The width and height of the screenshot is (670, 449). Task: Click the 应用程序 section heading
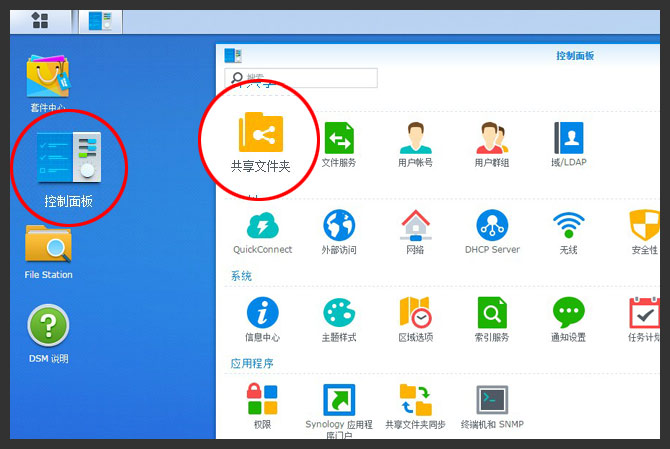pyautogui.click(x=252, y=364)
